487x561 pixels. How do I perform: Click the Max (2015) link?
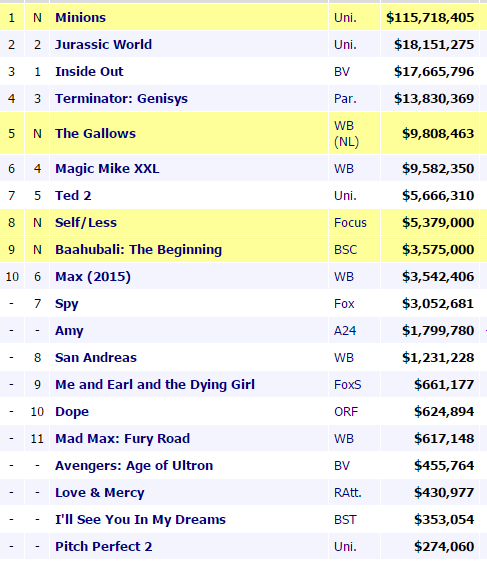[93, 277]
